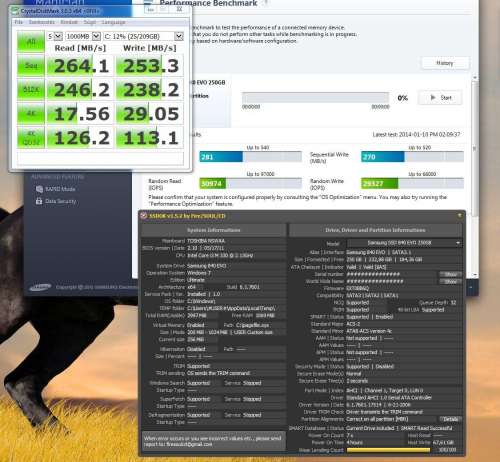Open the RAPID Mode sidebar icon
Screen dimensions: 500x462
[39, 189]
